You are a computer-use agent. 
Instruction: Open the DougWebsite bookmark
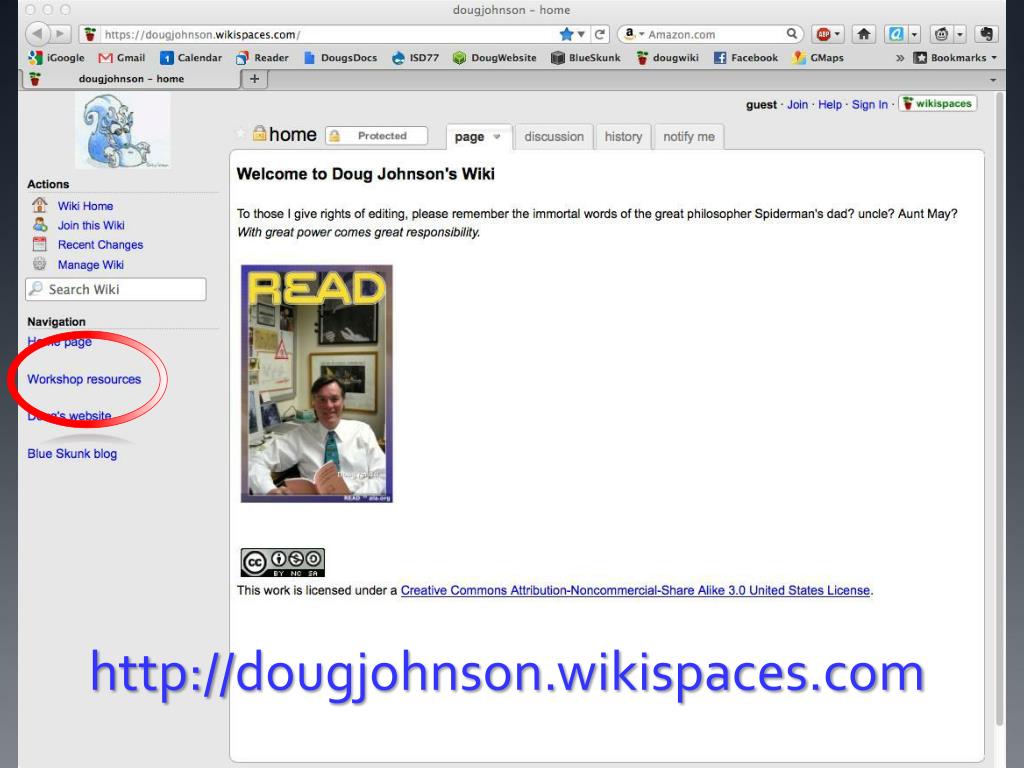point(494,57)
